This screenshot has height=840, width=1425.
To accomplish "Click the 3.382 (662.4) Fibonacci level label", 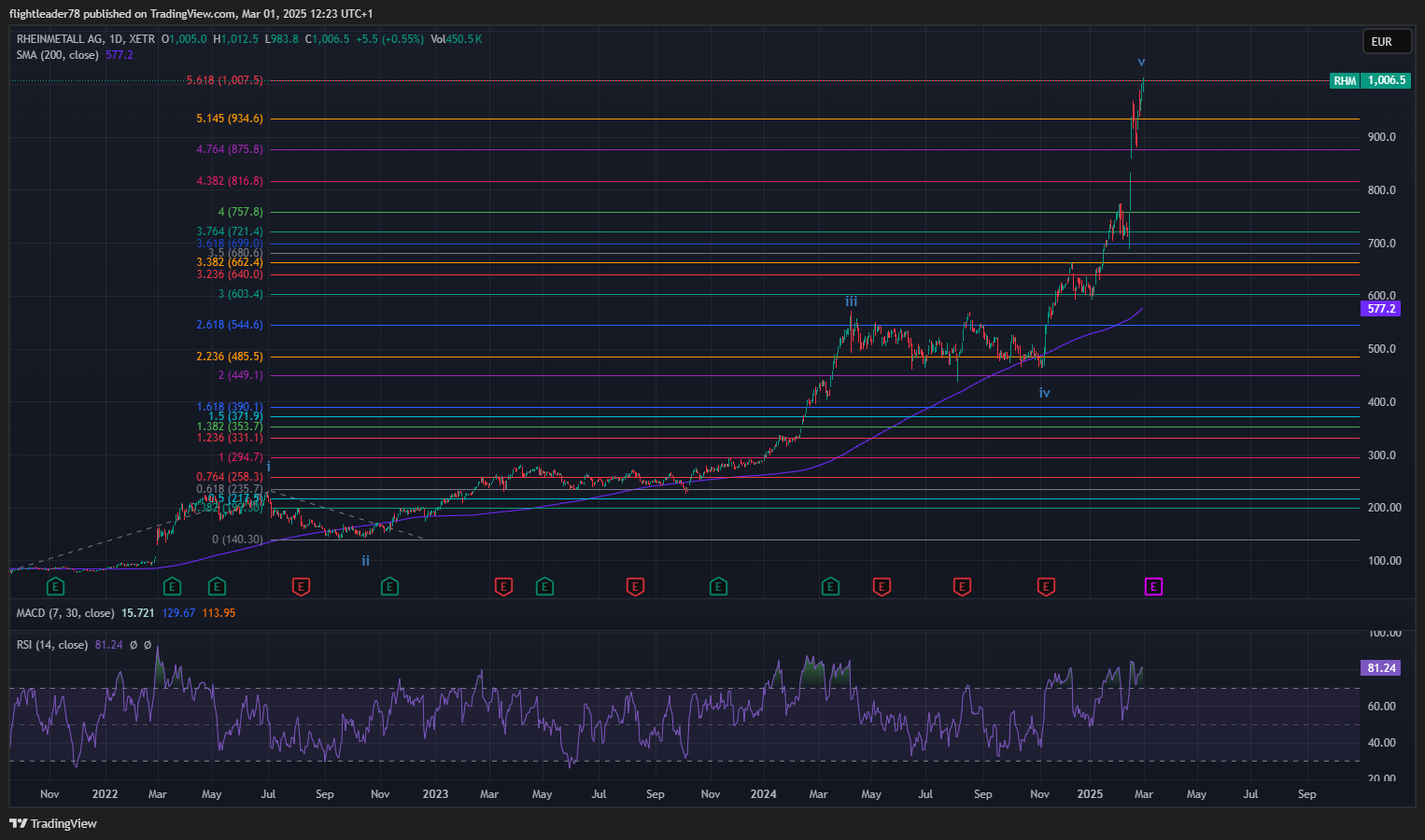I will point(230,262).
